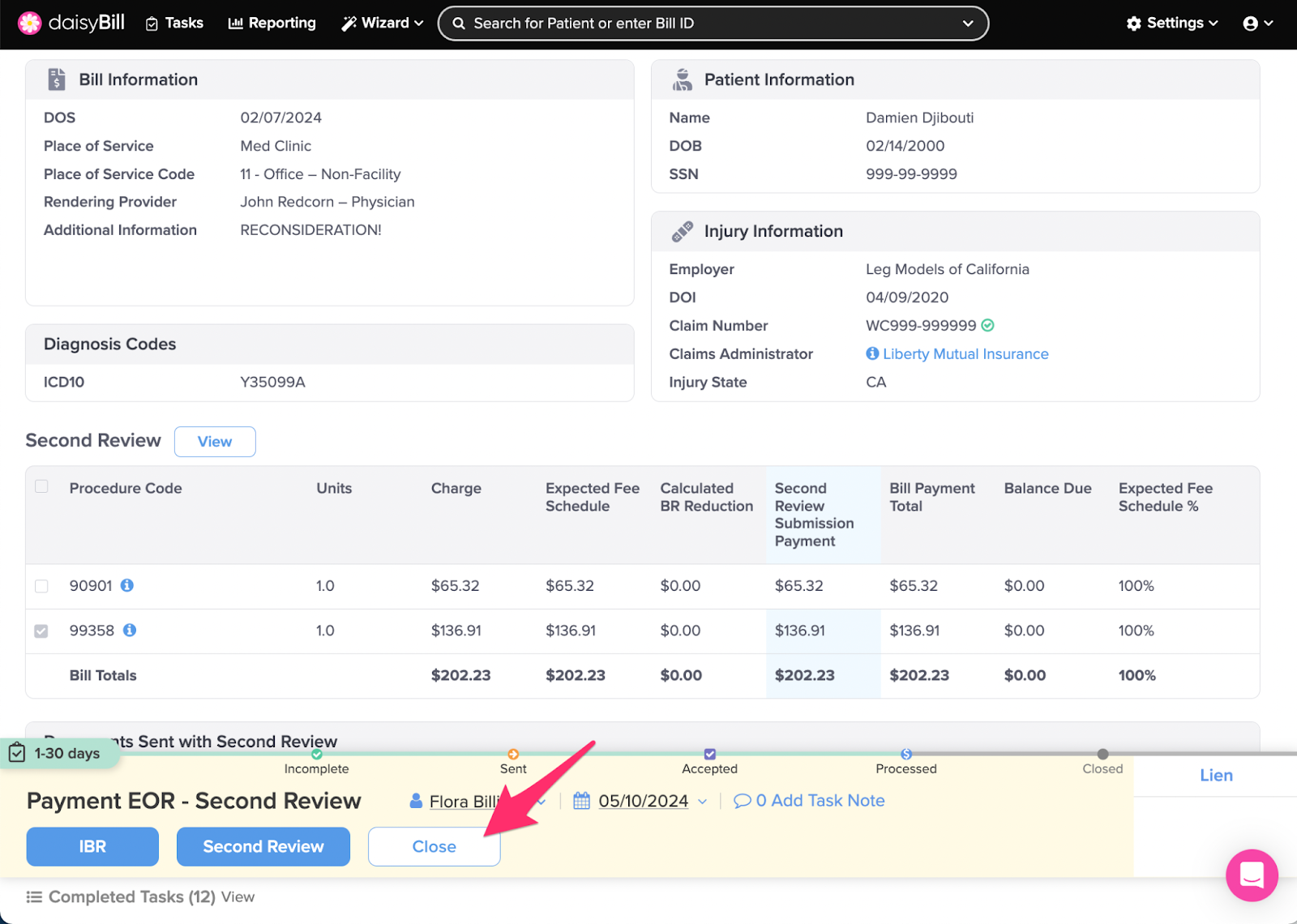The image size is (1297, 924).
Task: Open the Liberty Mutual Insurance link
Action: [x=965, y=353]
